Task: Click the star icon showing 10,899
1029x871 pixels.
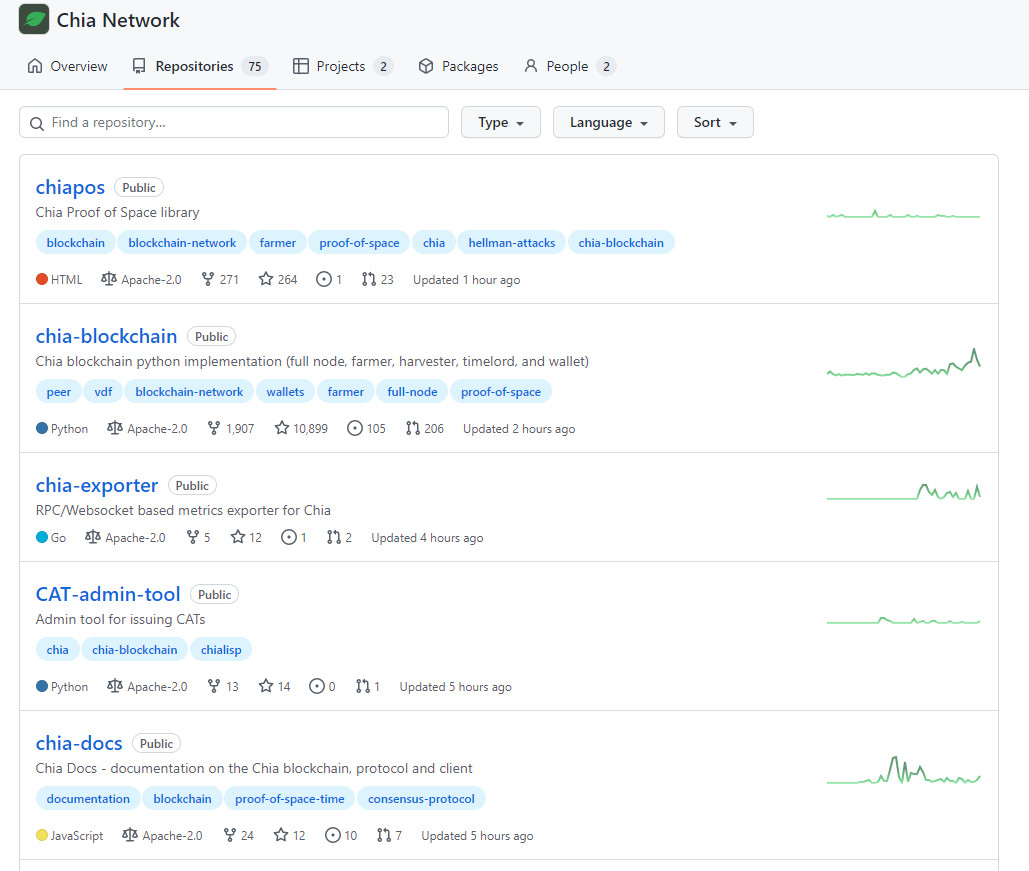Action: tap(282, 429)
